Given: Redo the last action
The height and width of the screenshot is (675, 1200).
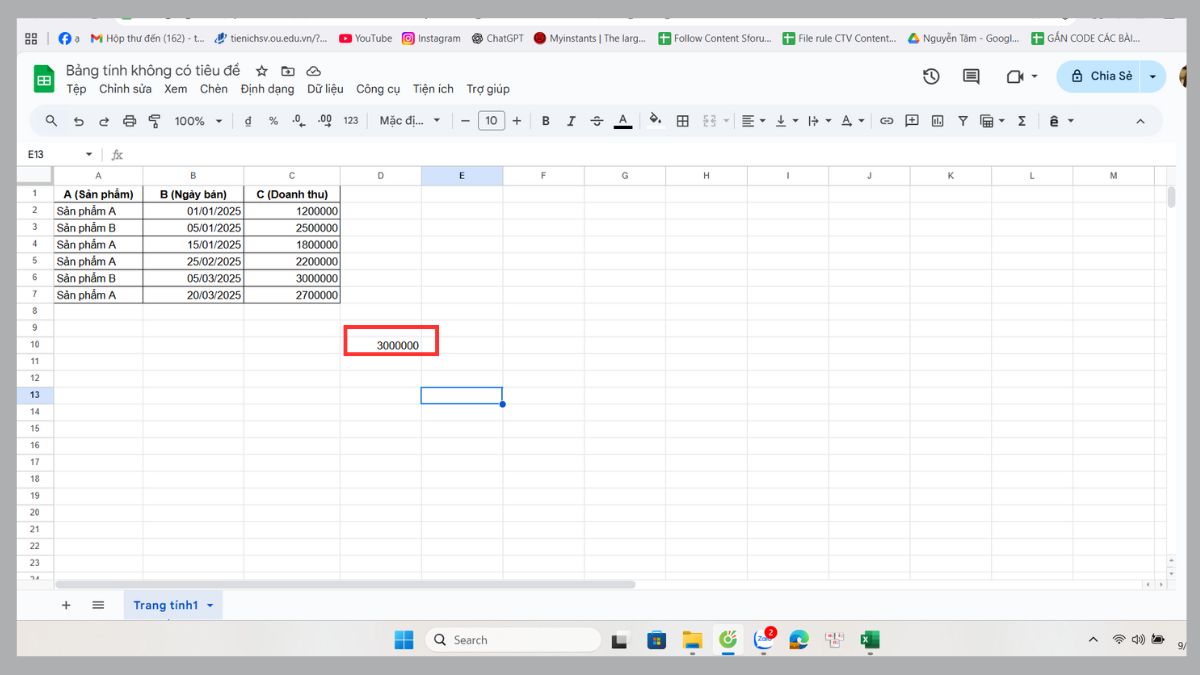Looking at the screenshot, I should coord(104,121).
